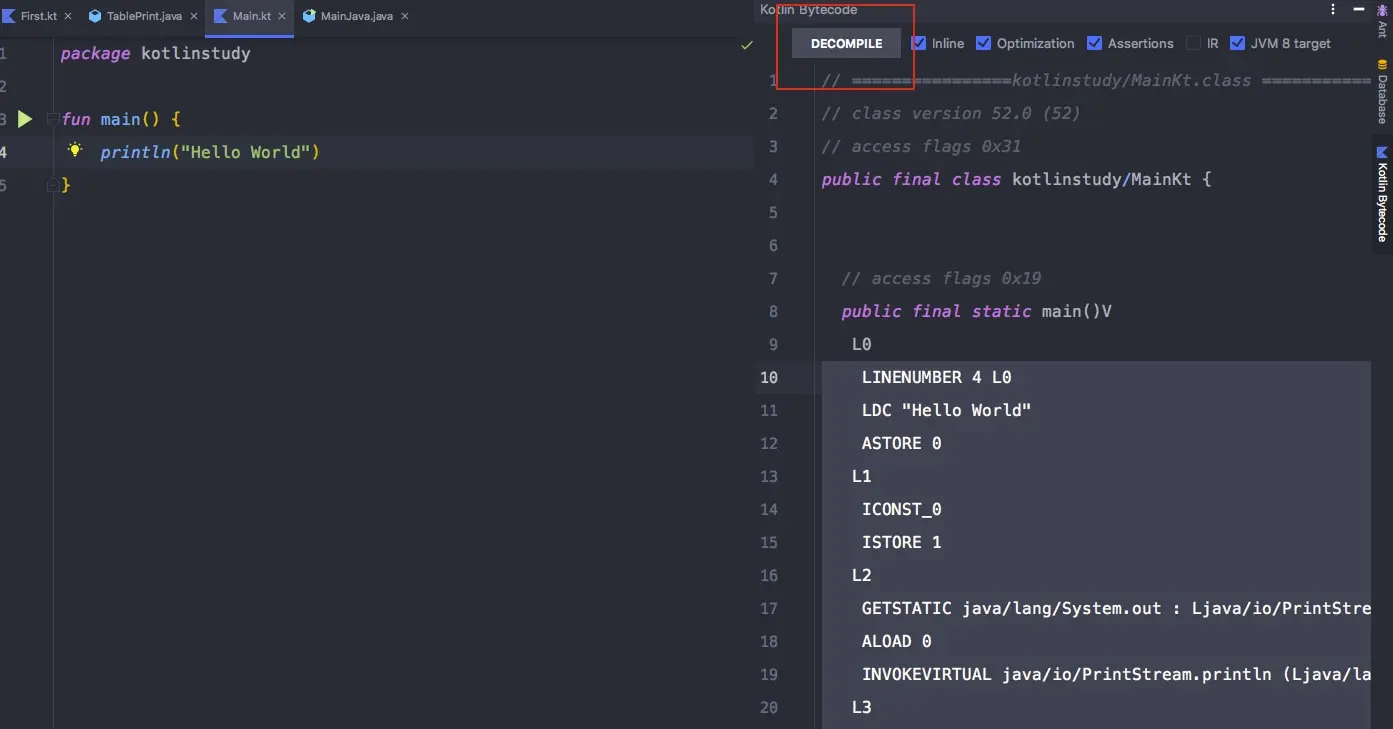Click the closing brace on Main.kt line 5
This screenshot has width=1393, height=729.
click(66, 185)
